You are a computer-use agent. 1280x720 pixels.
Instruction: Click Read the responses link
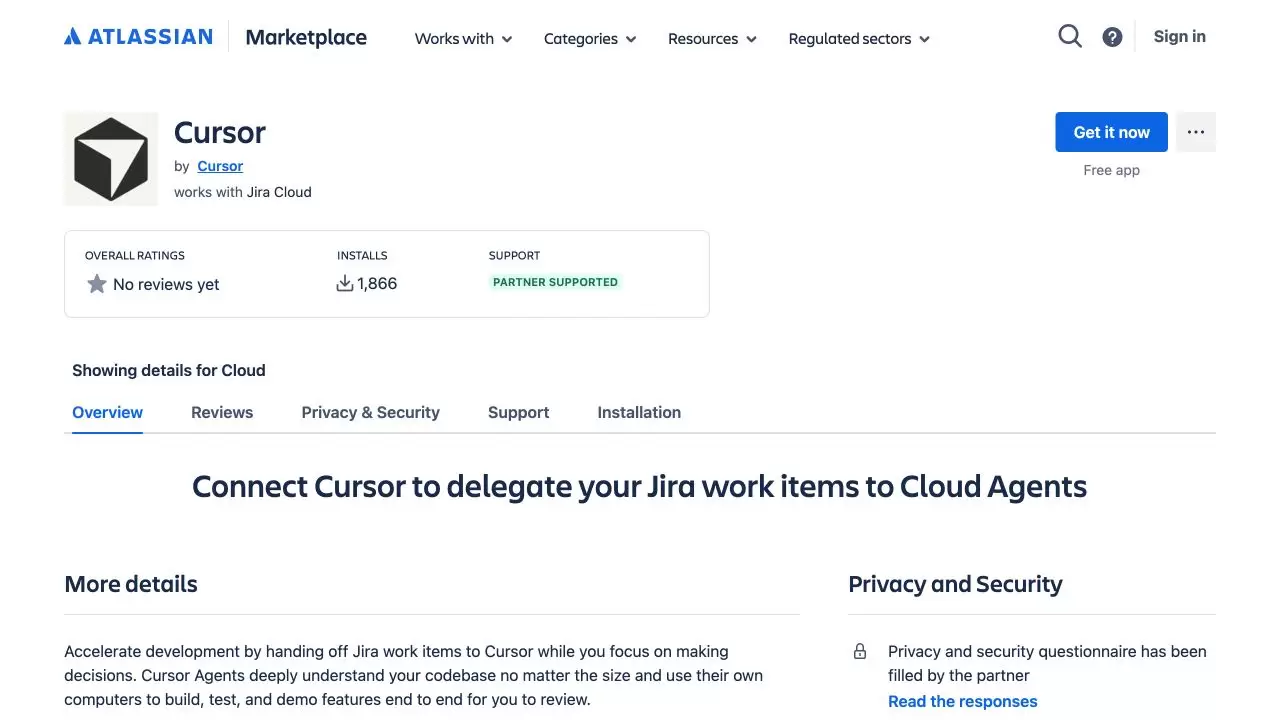point(962,701)
